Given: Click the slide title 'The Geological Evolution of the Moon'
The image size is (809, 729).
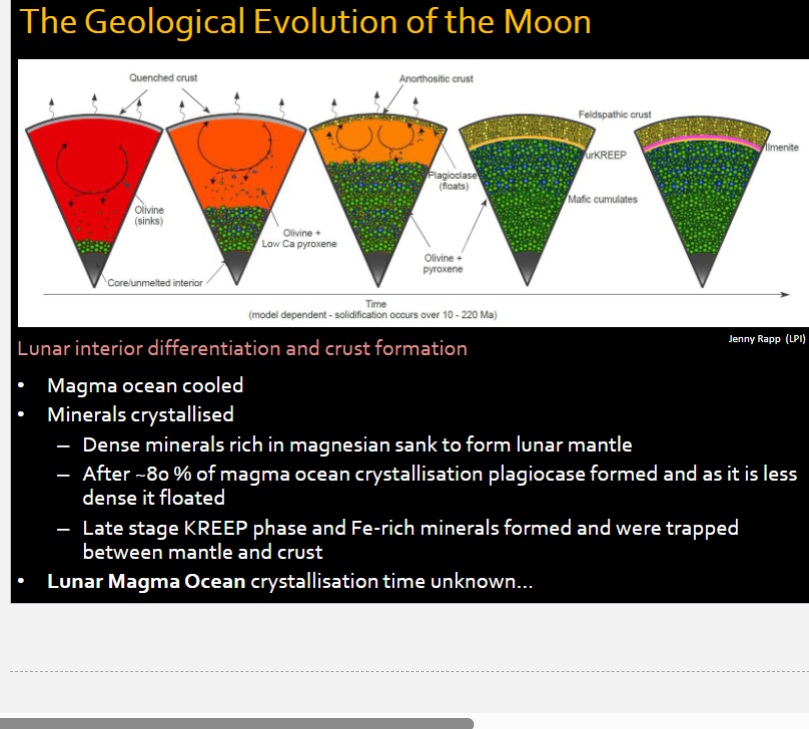Looking at the screenshot, I should click(305, 22).
